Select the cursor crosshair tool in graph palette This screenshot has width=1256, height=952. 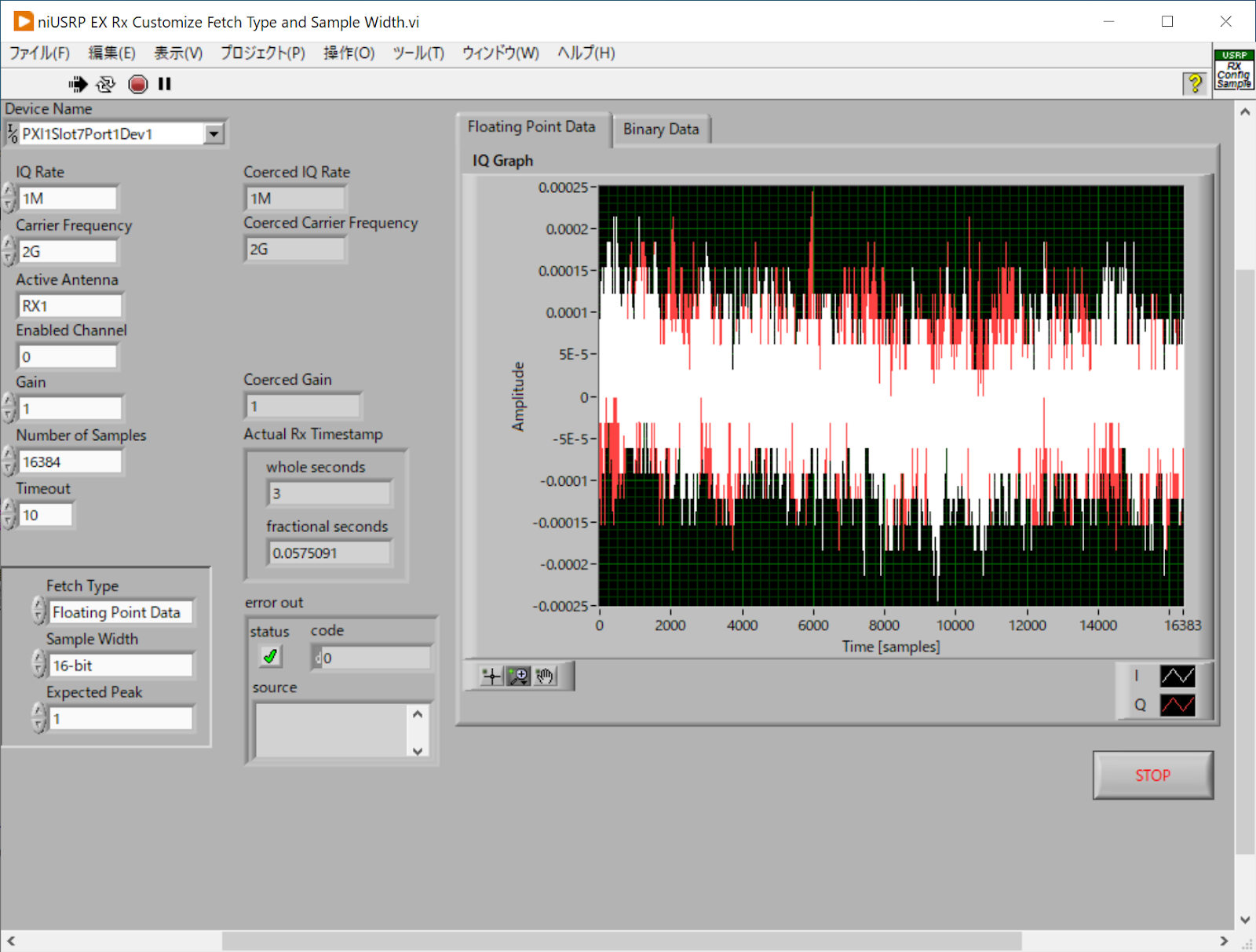coord(492,676)
